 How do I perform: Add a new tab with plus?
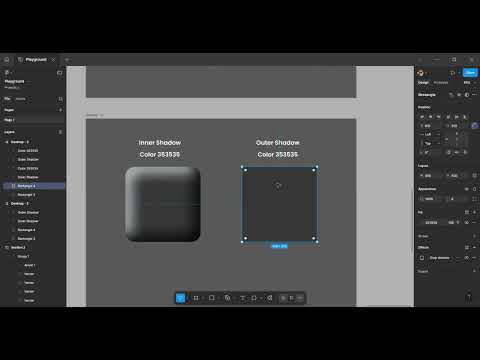(67, 60)
